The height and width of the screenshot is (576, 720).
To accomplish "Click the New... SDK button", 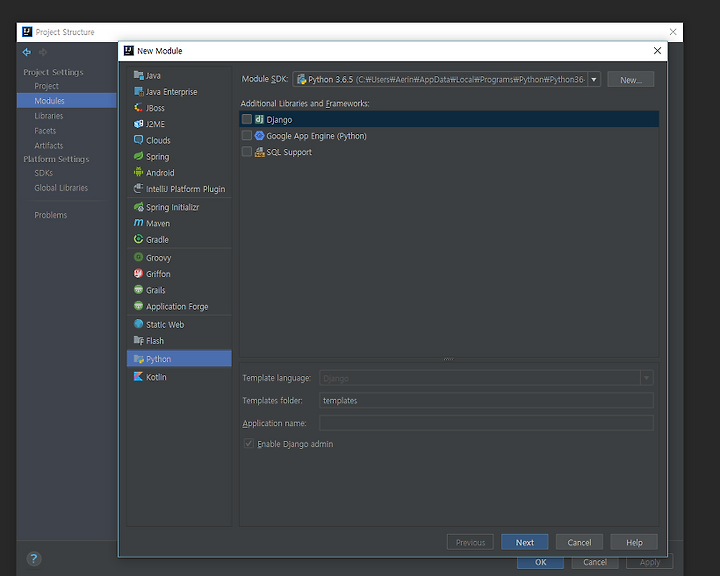I will (x=630, y=79).
